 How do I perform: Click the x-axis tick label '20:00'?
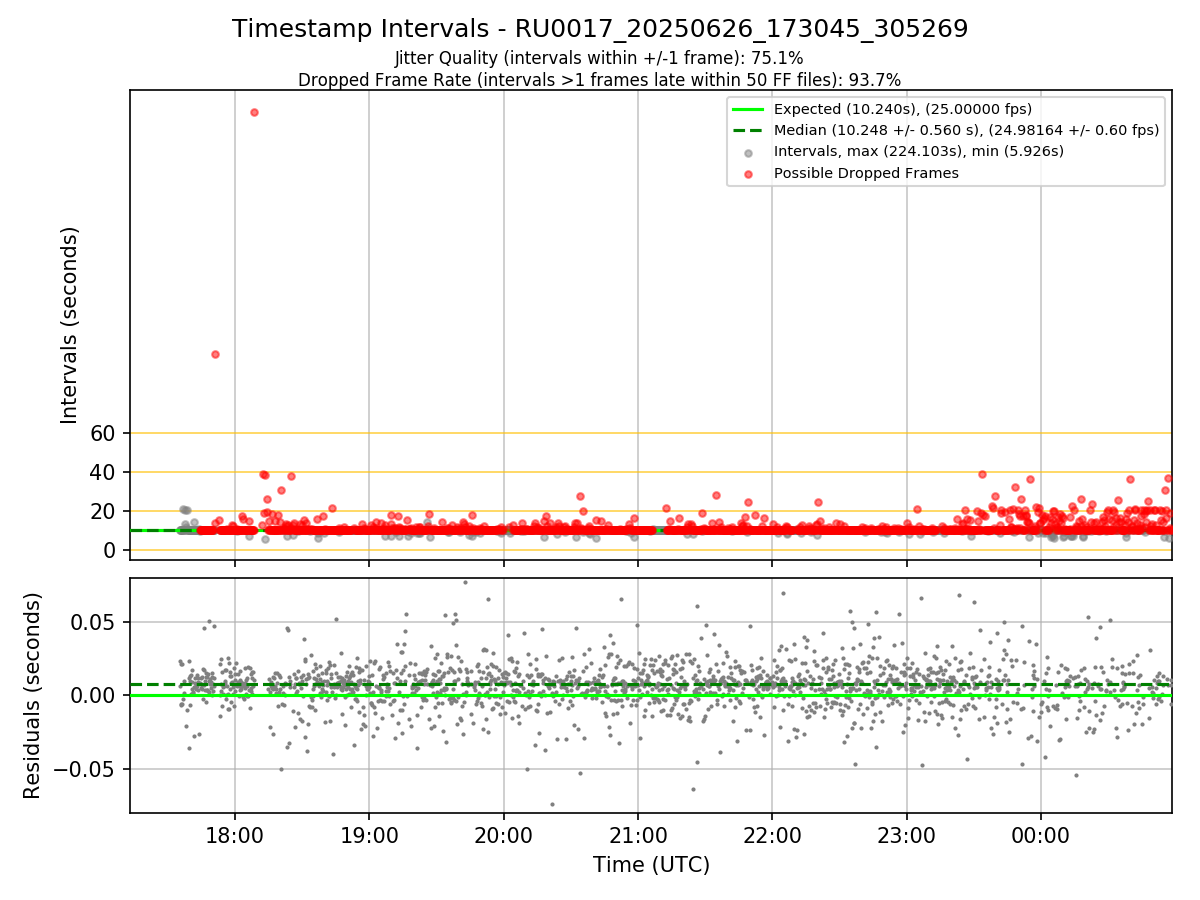(503, 835)
